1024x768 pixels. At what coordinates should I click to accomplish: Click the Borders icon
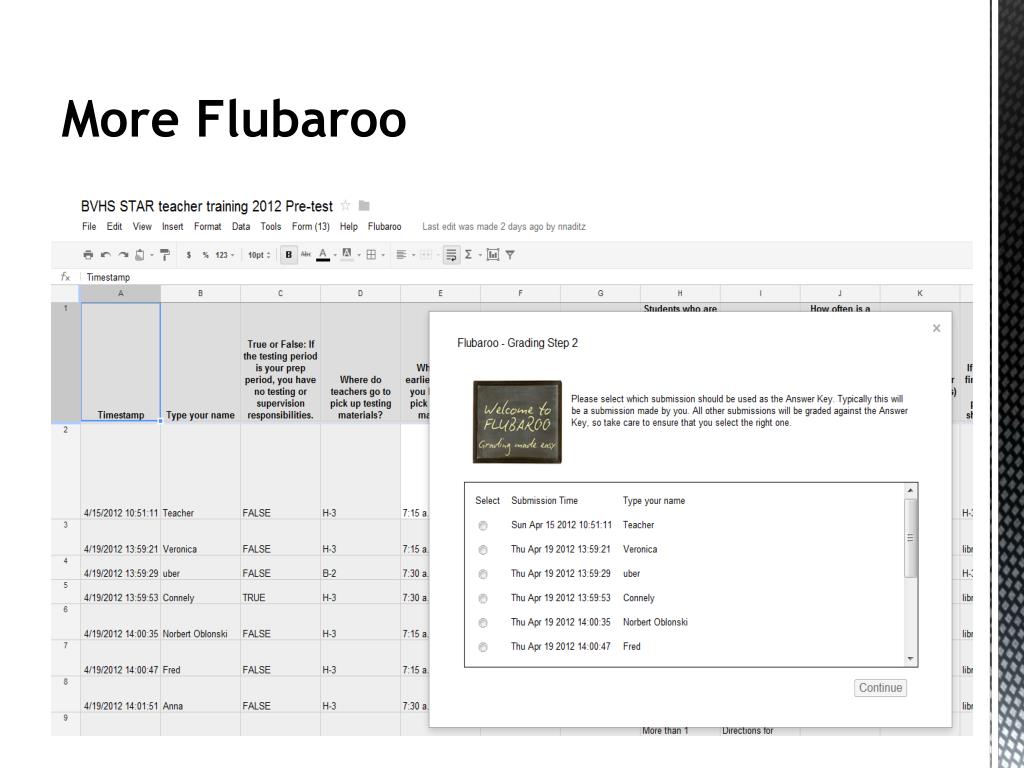[x=371, y=255]
